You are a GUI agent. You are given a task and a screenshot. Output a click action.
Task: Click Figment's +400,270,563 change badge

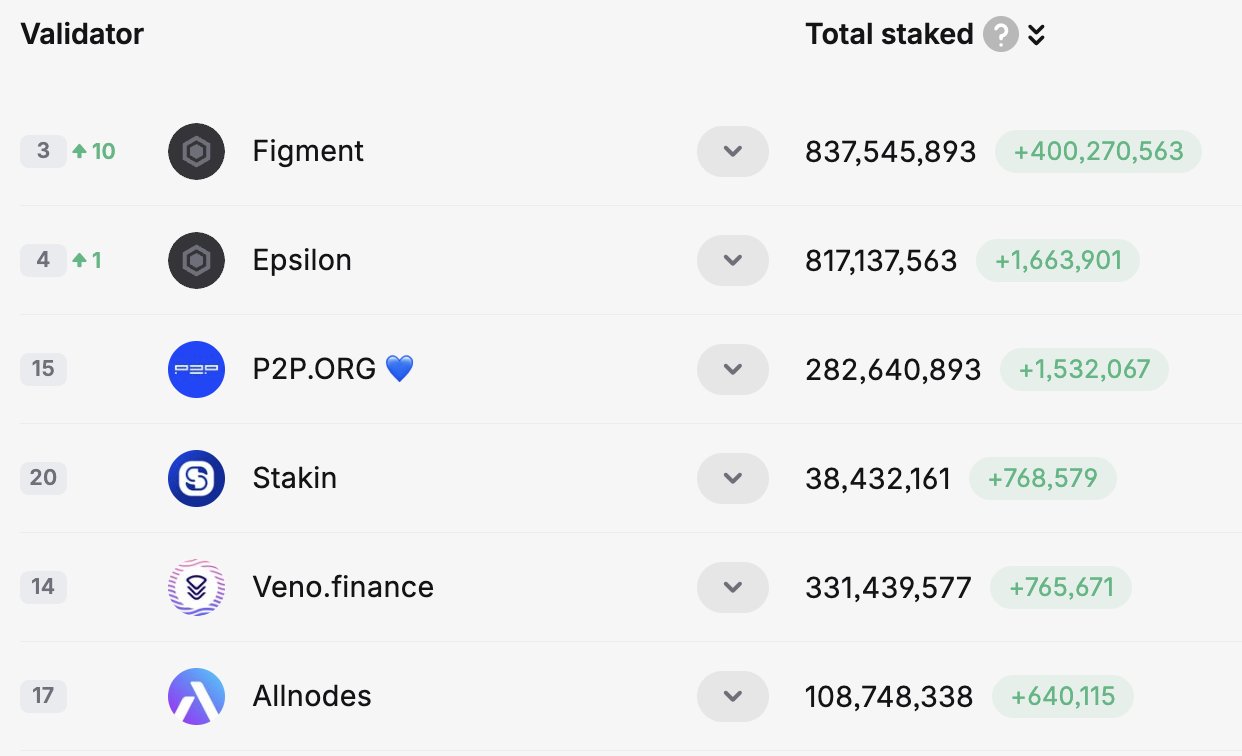click(x=1098, y=152)
